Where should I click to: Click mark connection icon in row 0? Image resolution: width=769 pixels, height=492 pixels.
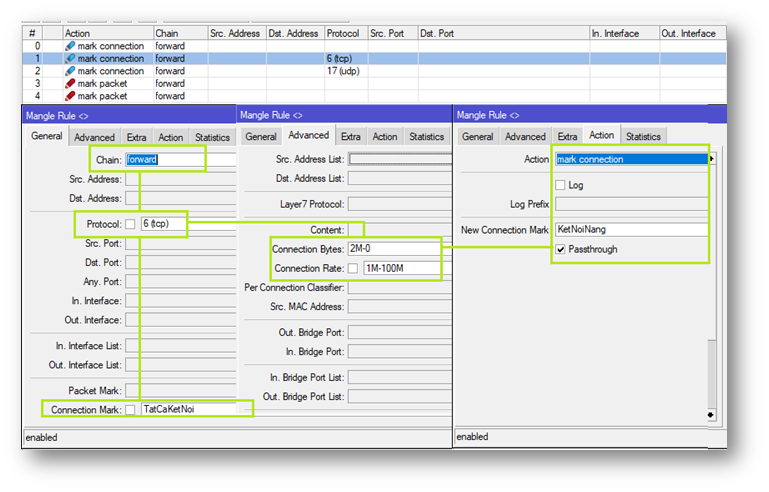pyautogui.click(x=70, y=46)
